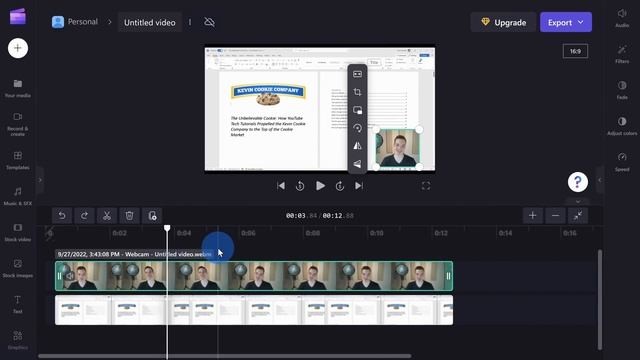Click the flip horizontal icon
Image resolution: width=640 pixels, height=360 pixels.
pos(357,146)
